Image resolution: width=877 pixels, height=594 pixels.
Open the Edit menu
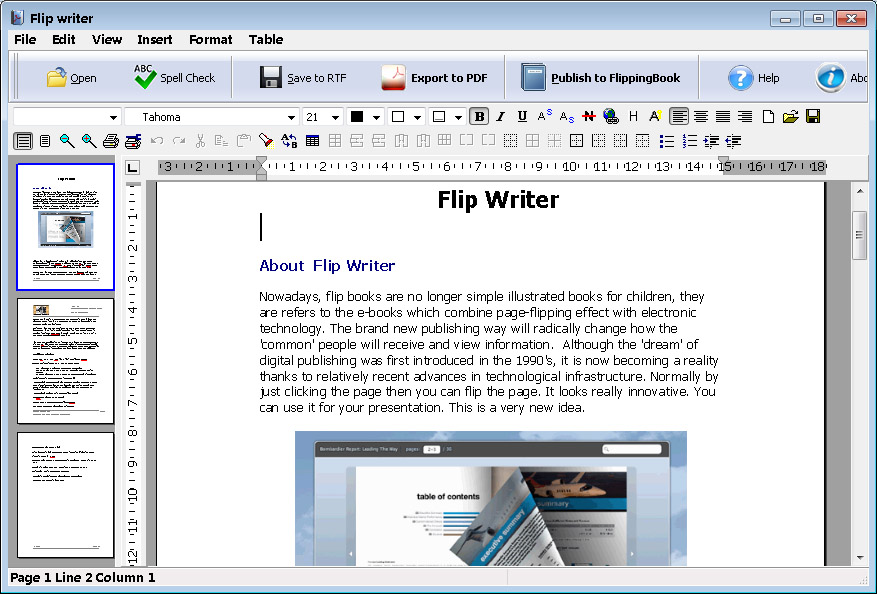[x=64, y=39]
